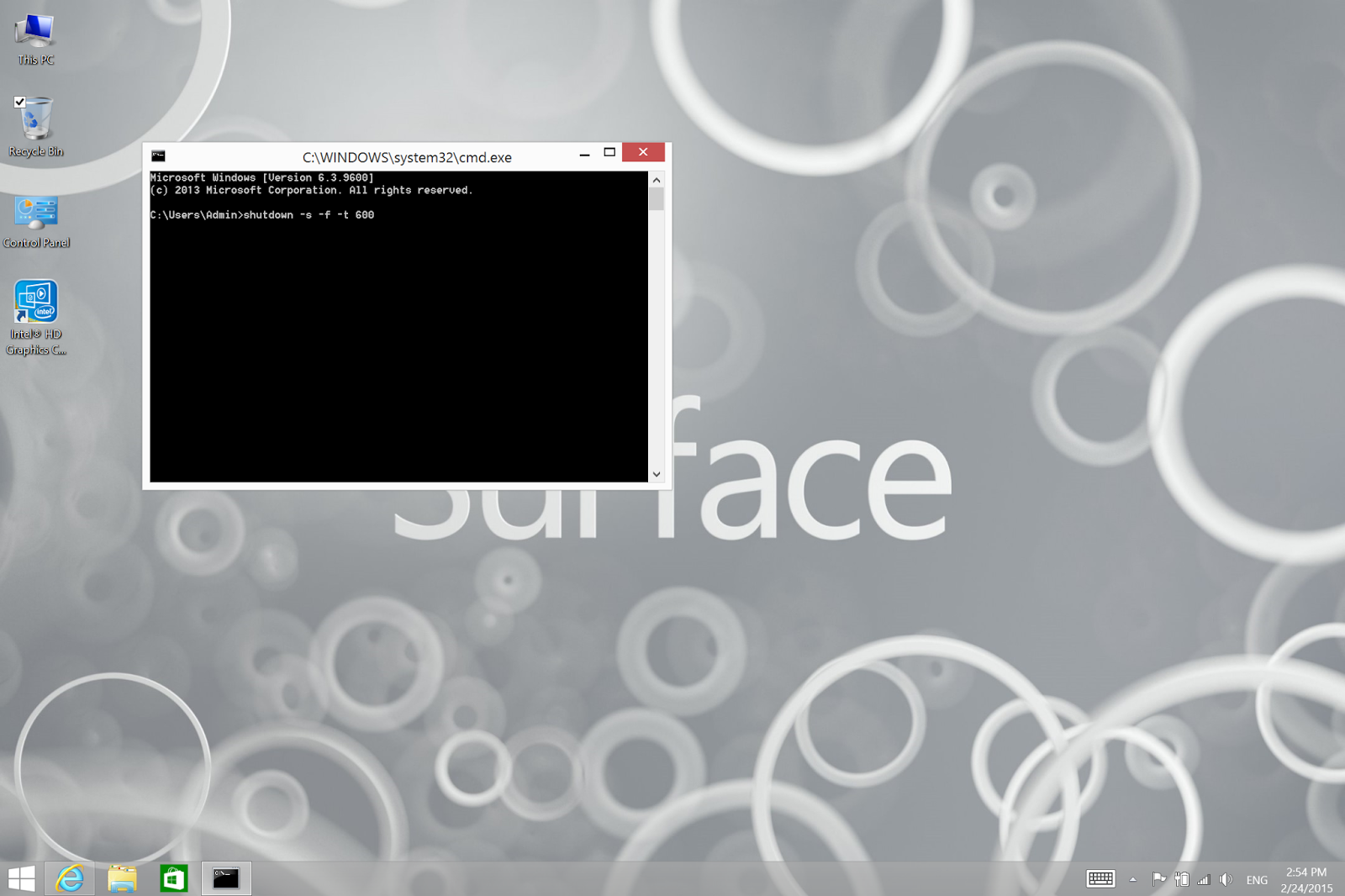Open the clock showing 2:54 PM
The image size is (1345, 896).
point(1306,880)
